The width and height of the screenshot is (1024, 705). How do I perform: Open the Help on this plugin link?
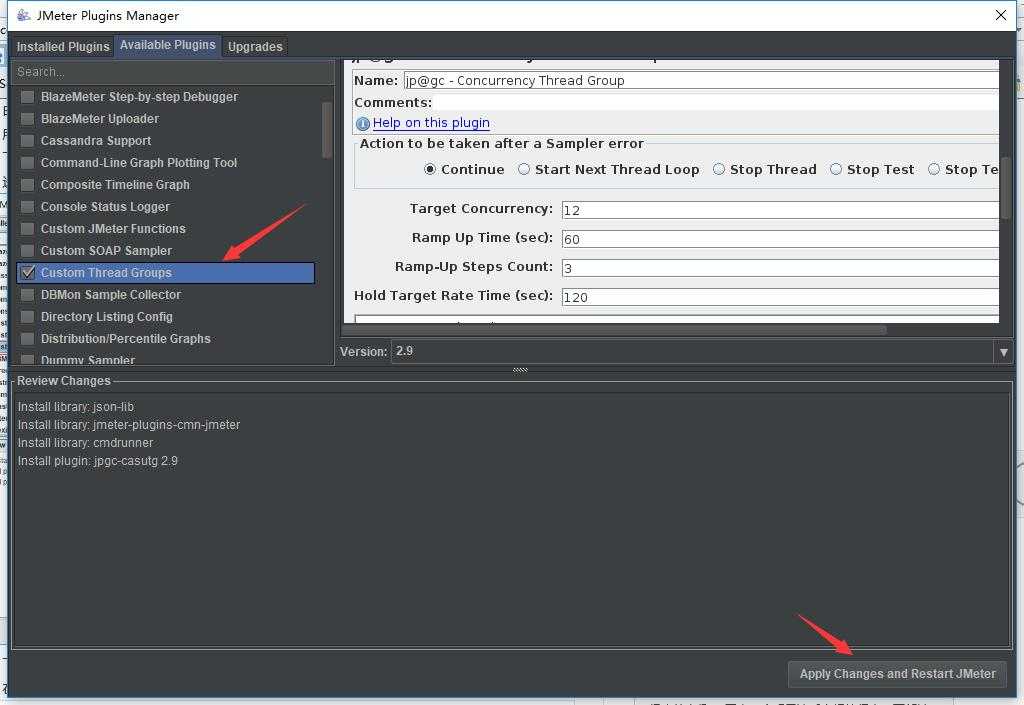pyautogui.click(x=431, y=123)
